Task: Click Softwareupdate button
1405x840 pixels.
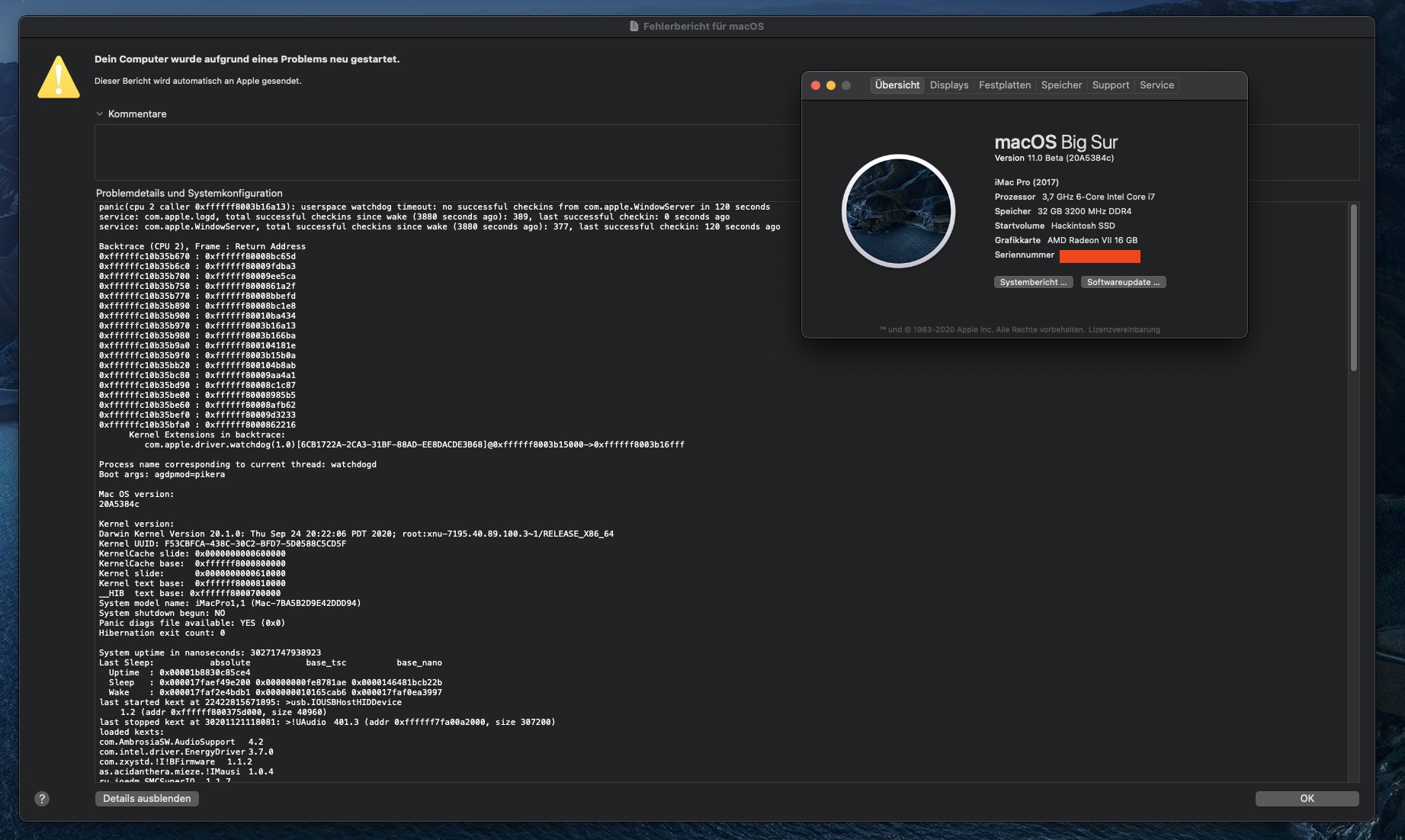Action: point(1123,282)
